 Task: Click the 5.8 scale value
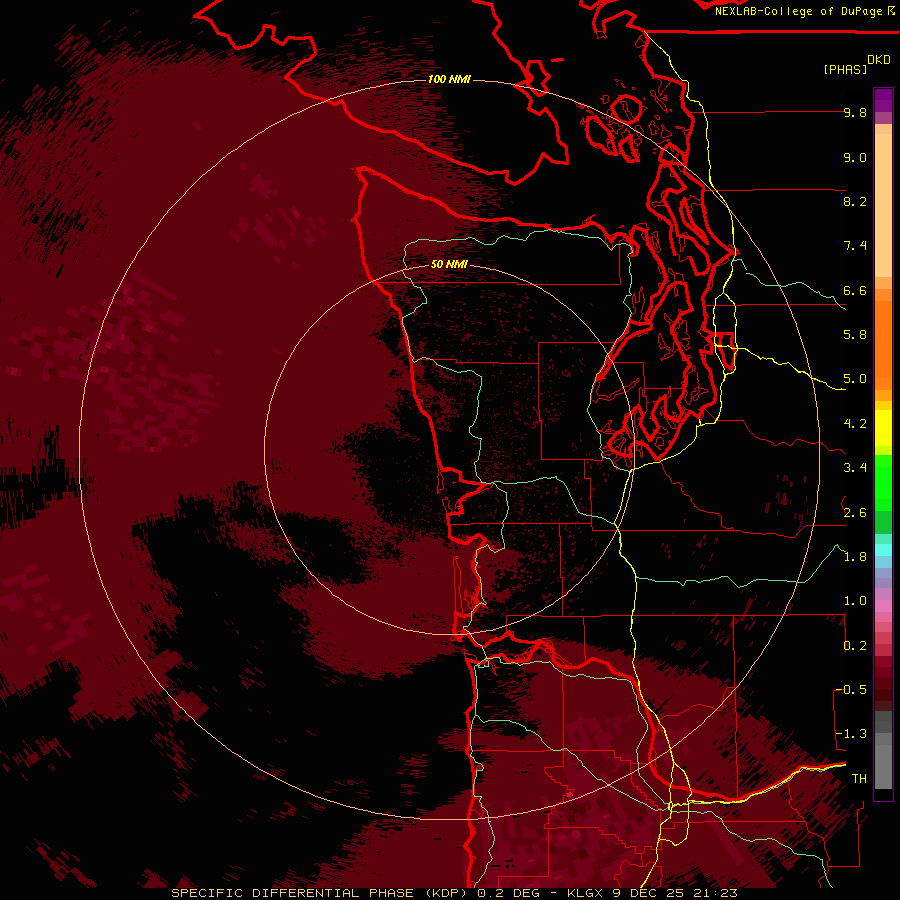click(x=855, y=335)
